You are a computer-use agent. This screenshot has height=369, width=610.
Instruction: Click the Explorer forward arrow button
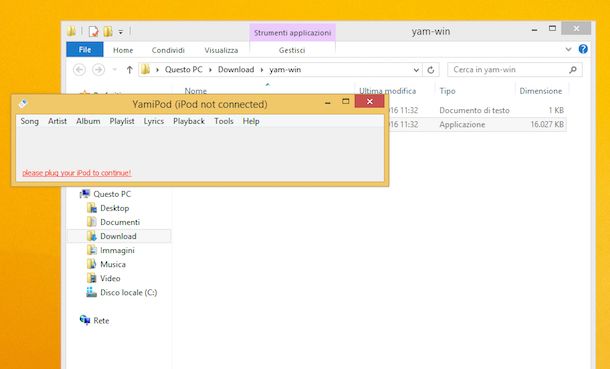[x=98, y=70]
